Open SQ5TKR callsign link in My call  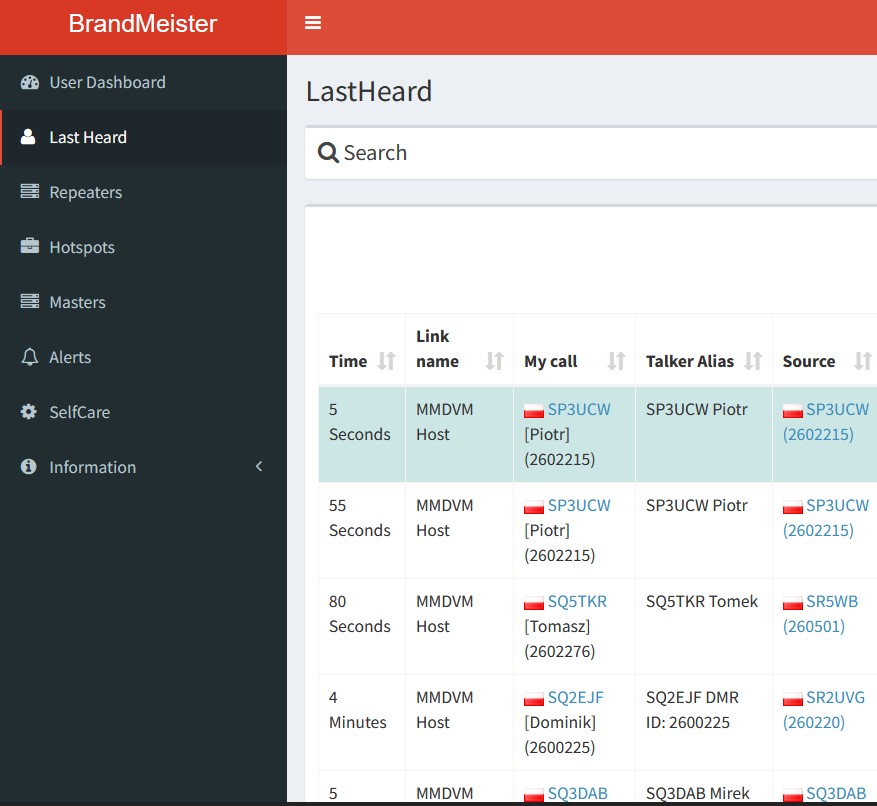tap(577, 601)
